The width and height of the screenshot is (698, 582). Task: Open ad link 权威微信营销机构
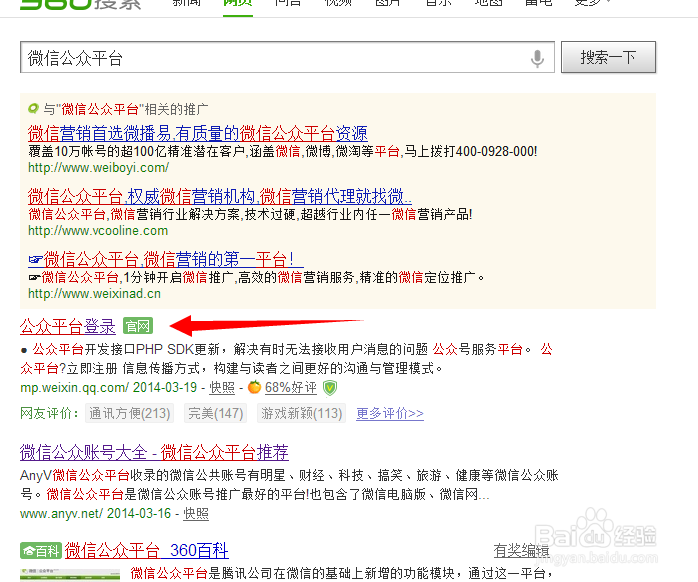click(x=220, y=196)
